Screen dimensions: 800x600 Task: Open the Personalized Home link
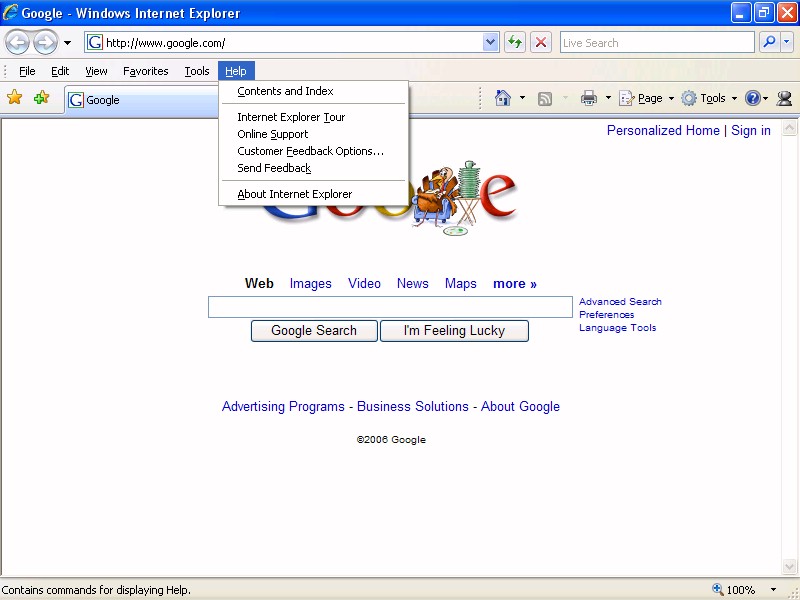click(663, 131)
